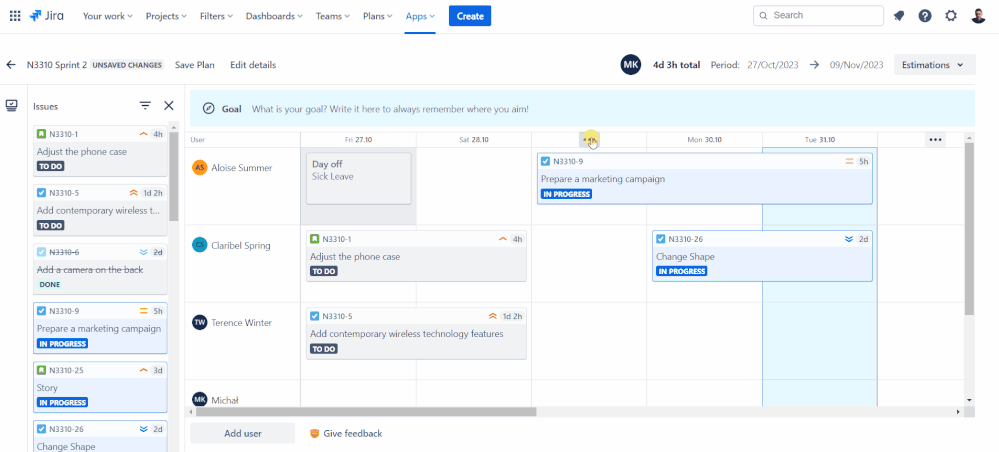Image resolution: width=999 pixels, height=452 pixels.
Task: Open the settings gear icon
Action: [951, 16]
